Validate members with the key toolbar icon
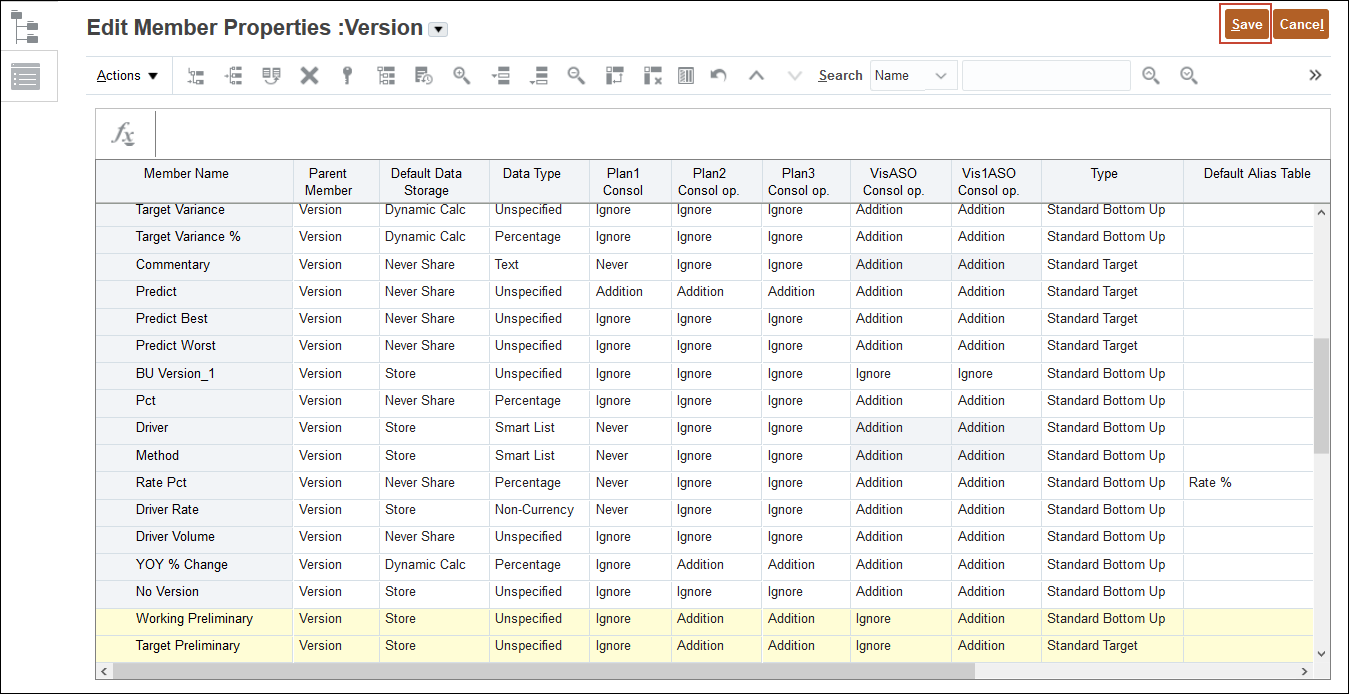The width and height of the screenshot is (1349, 694). pyautogui.click(x=347, y=75)
